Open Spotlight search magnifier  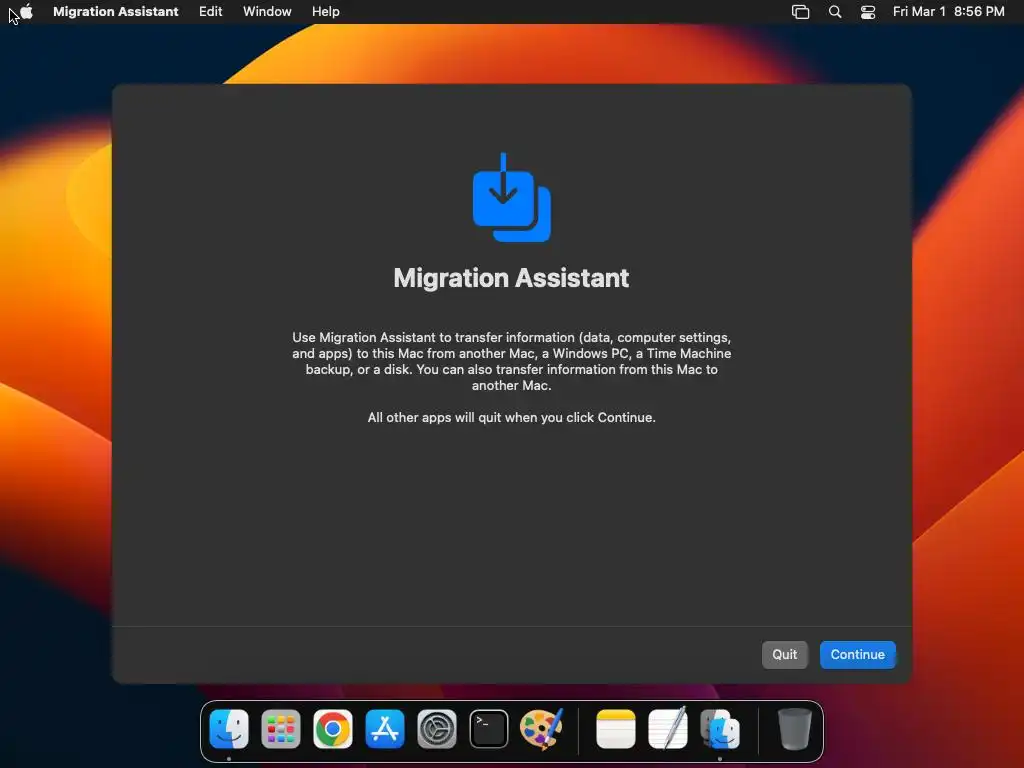835,12
